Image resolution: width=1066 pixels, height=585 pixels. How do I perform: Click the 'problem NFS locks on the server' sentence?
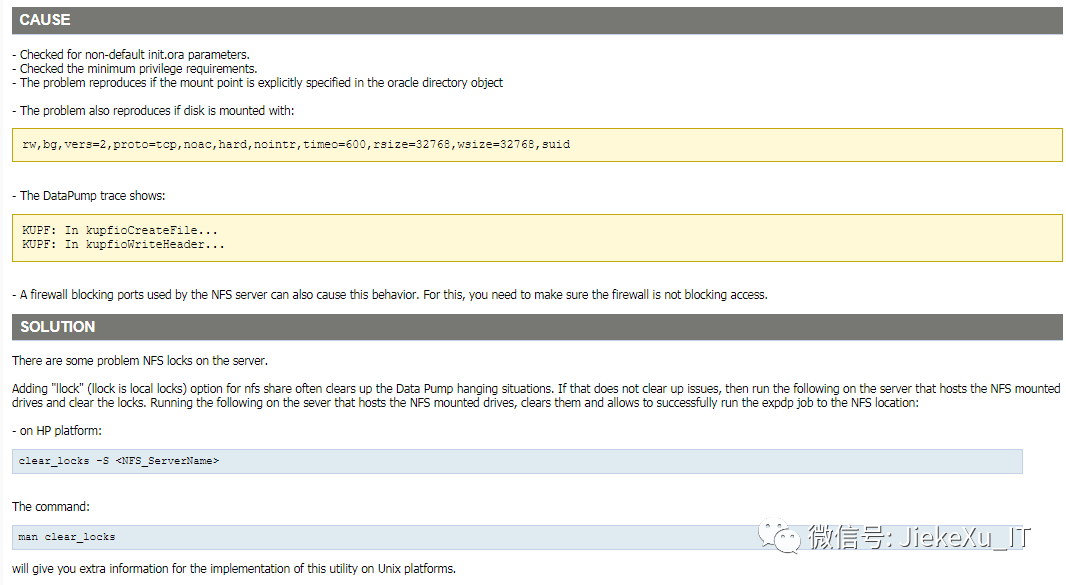[140, 360]
